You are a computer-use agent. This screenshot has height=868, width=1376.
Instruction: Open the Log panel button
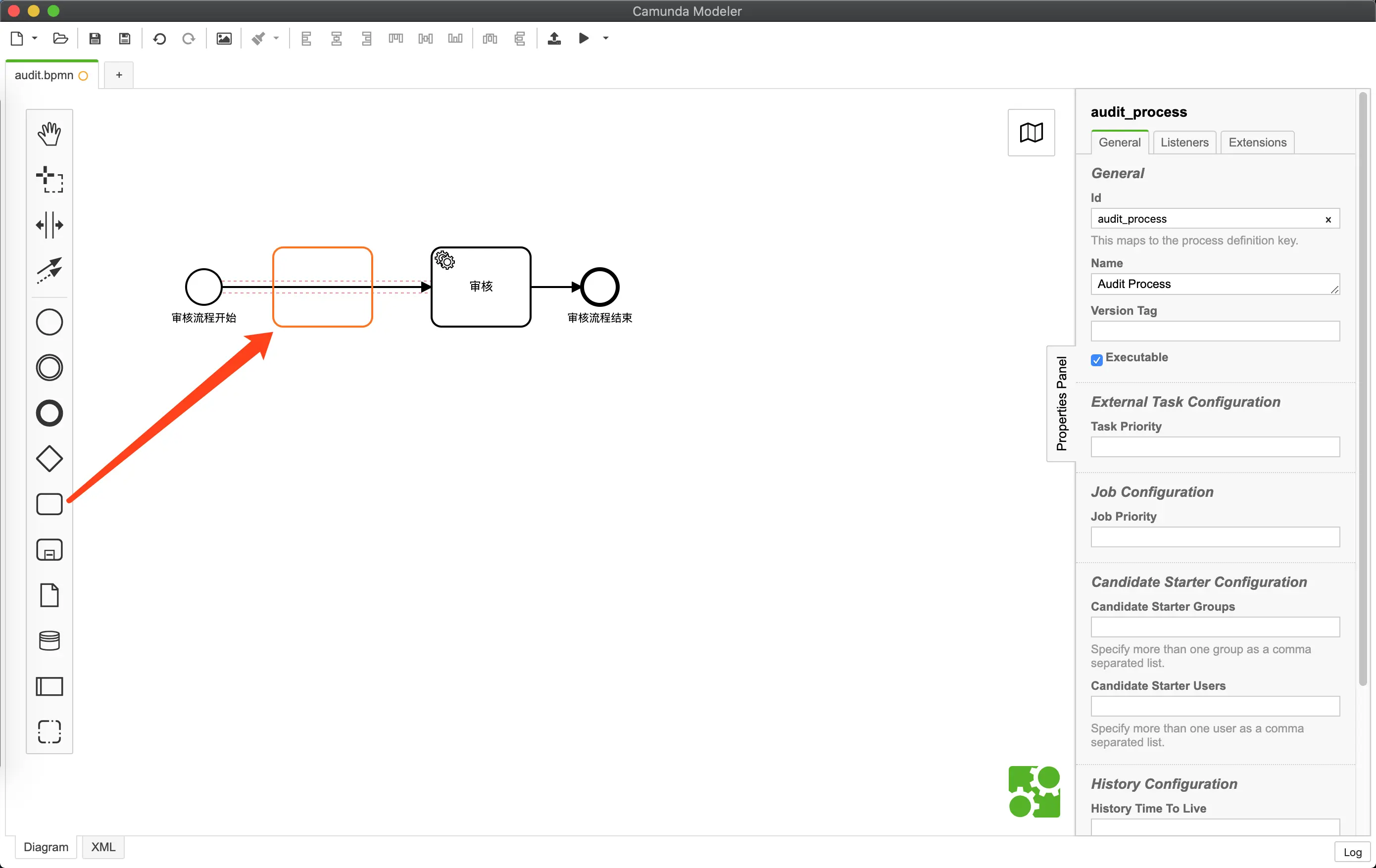click(x=1352, y=852)
